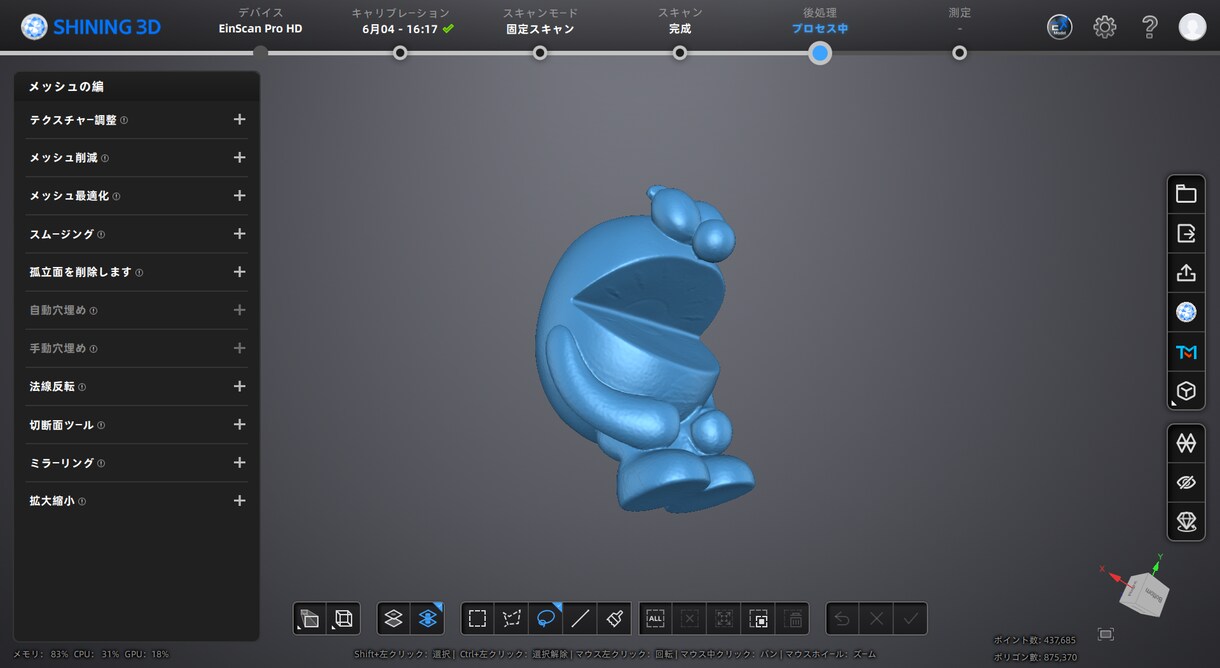Expand 拡大縮小 section
The image size is (1220, 668).
(x=239, y=501)
